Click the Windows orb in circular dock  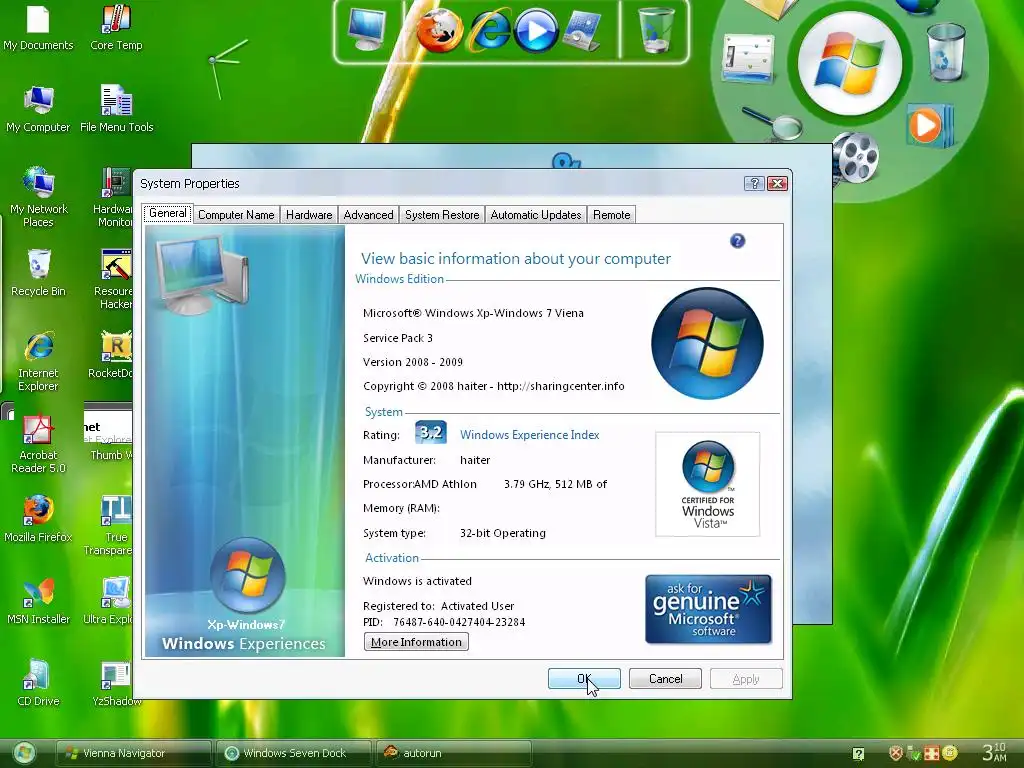pyautogui.click(x=850, y=64)
